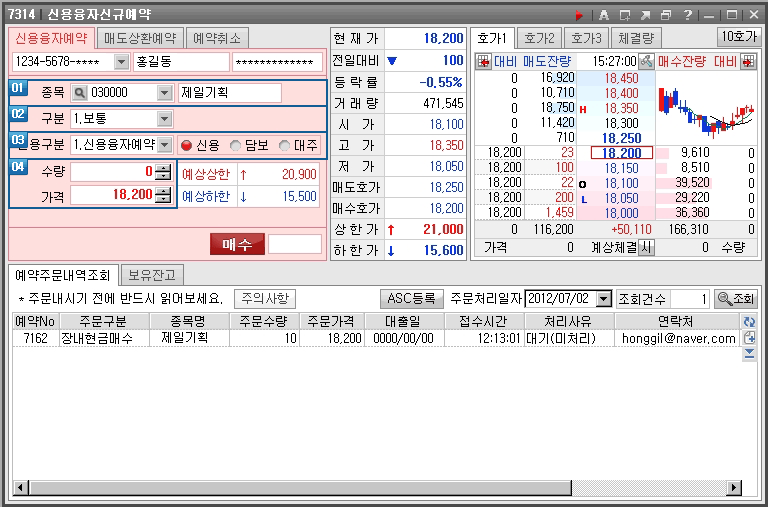Select the 예약주문내역조회 tab
768x507 pixels.
coord(63,275)
